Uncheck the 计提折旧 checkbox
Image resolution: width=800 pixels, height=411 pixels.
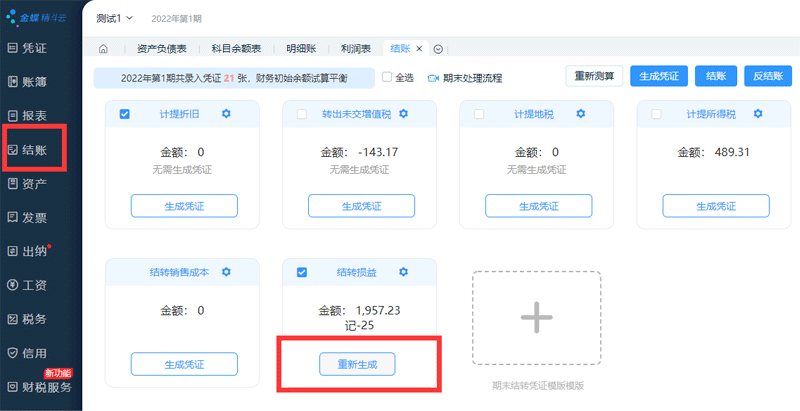pyautogui.click(x=125, y=114)
